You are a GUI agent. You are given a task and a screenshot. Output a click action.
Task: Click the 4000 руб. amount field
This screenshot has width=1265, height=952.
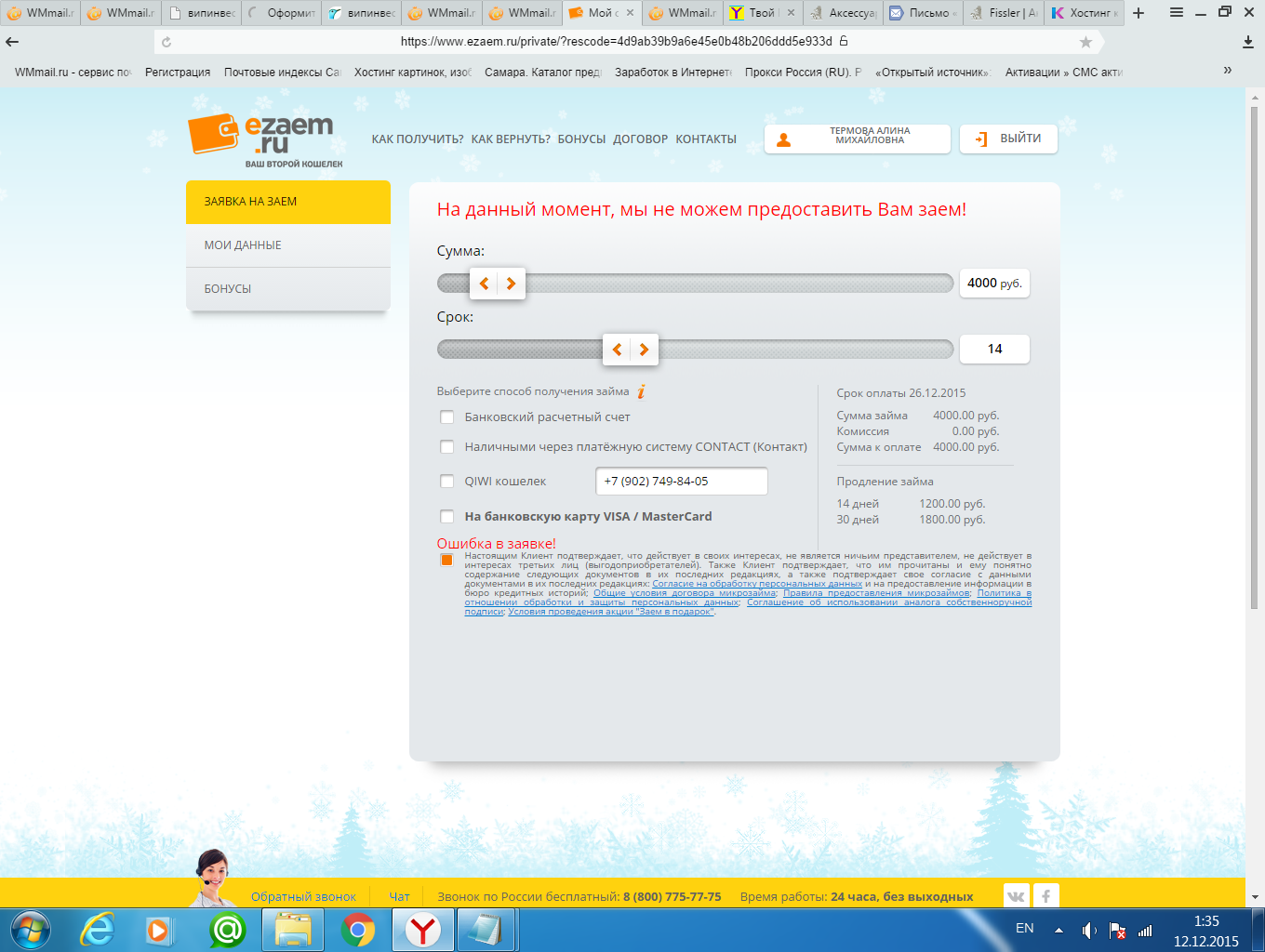tap(995, 284)
